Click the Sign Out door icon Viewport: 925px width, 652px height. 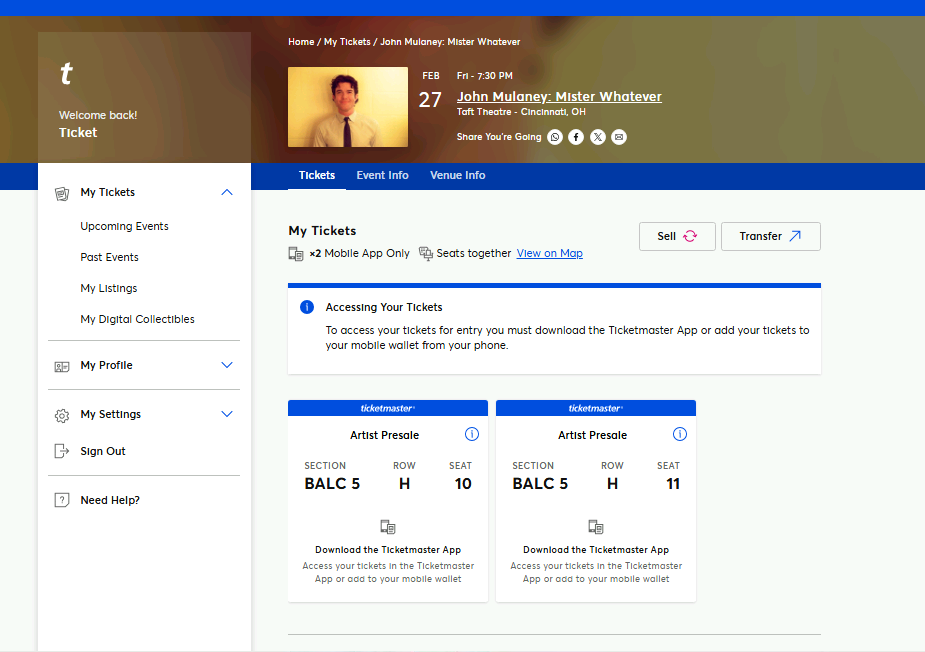[x=62, y=451]
